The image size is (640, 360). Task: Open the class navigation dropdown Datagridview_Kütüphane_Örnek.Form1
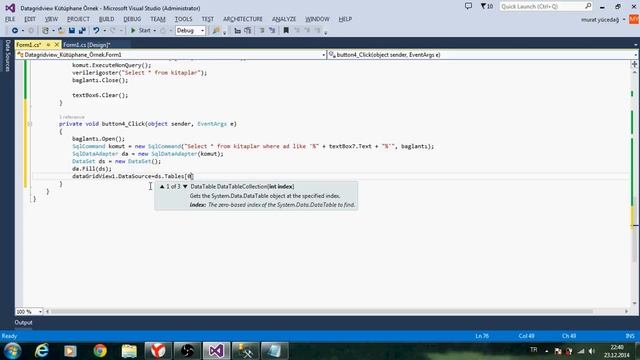171,55
